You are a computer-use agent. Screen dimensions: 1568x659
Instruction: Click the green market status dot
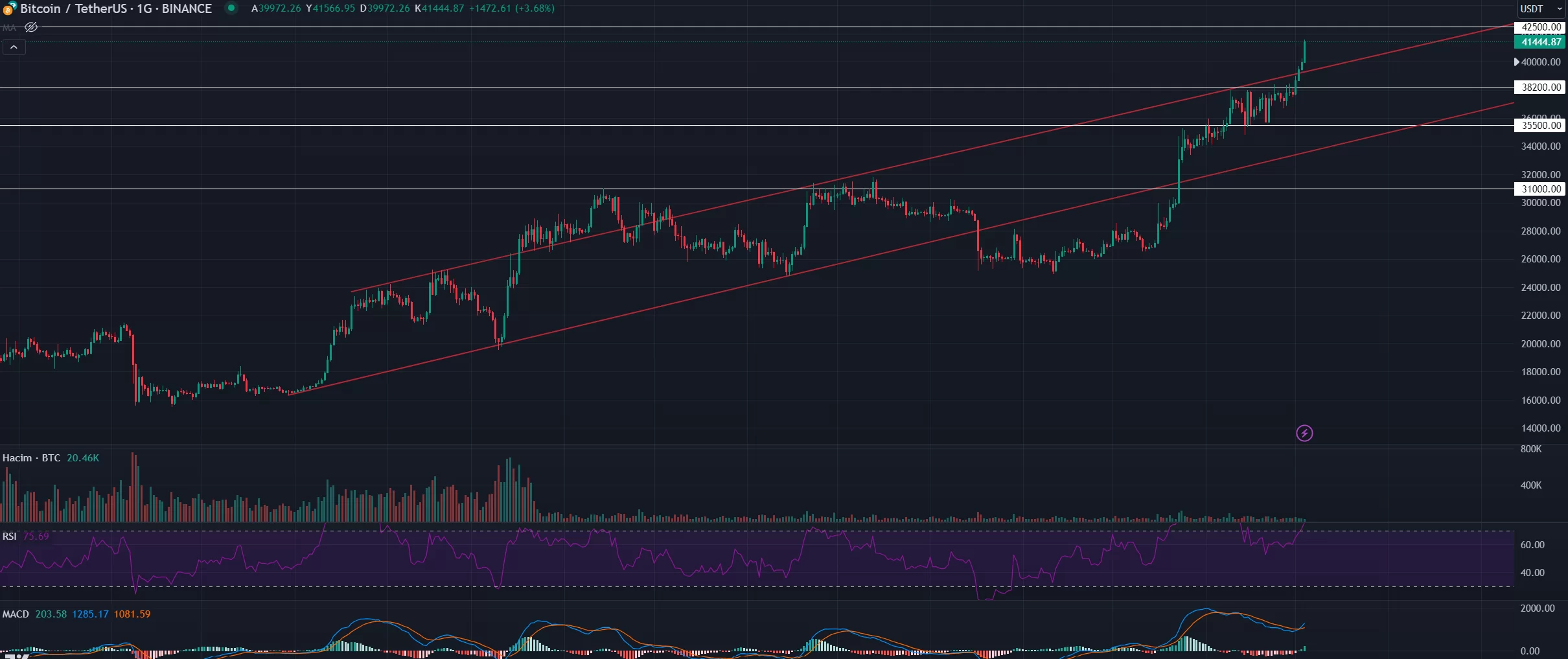click(x=231, y=8)
